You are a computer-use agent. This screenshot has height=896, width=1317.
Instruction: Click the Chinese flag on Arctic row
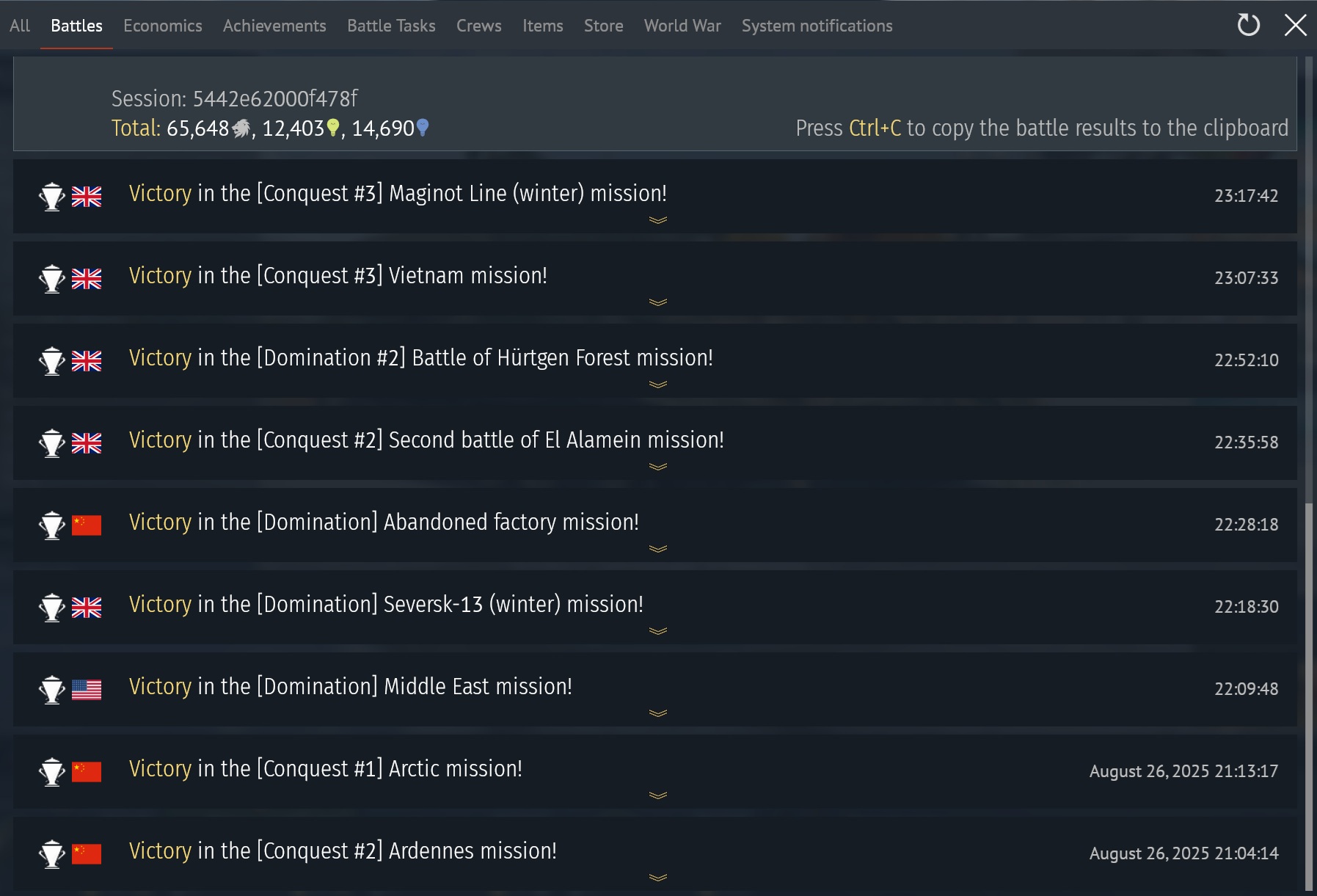(87, 772)
